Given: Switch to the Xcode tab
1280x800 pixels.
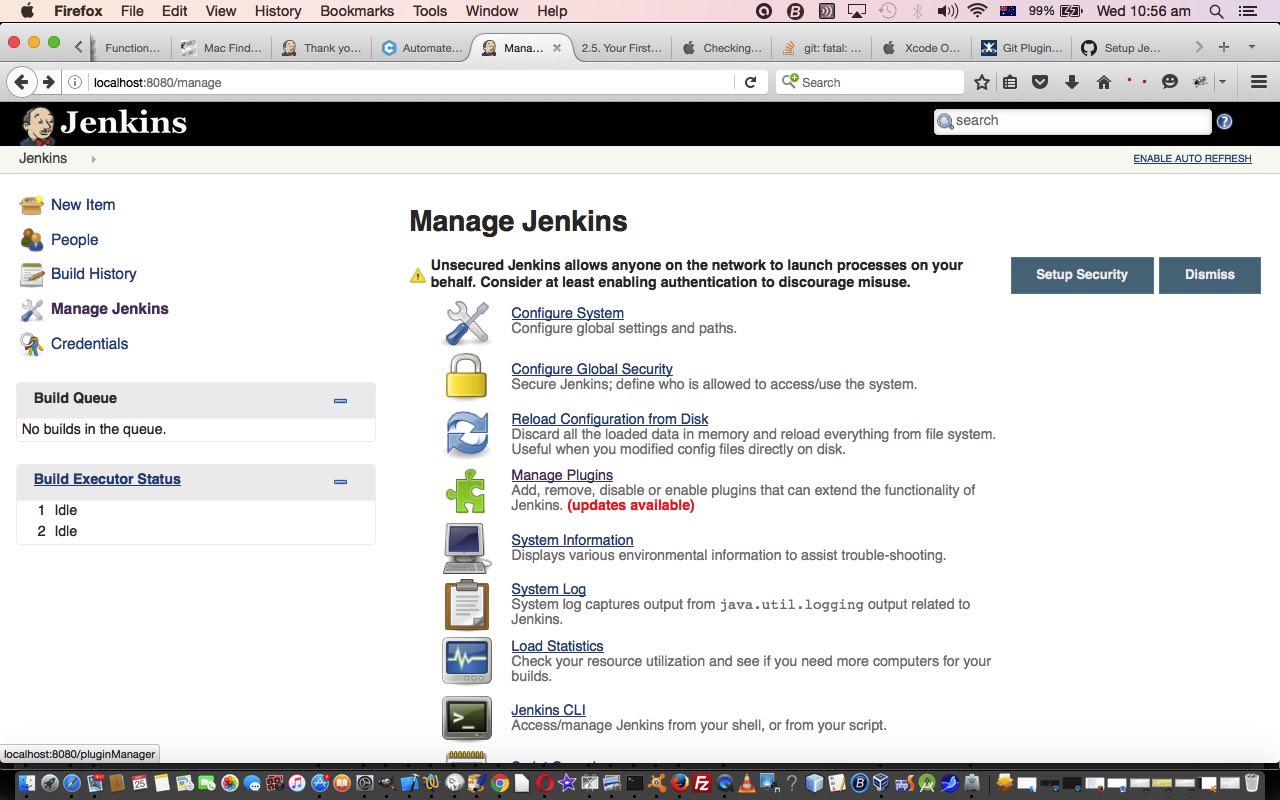Looking at the screenshot, I should coord(921,47).
